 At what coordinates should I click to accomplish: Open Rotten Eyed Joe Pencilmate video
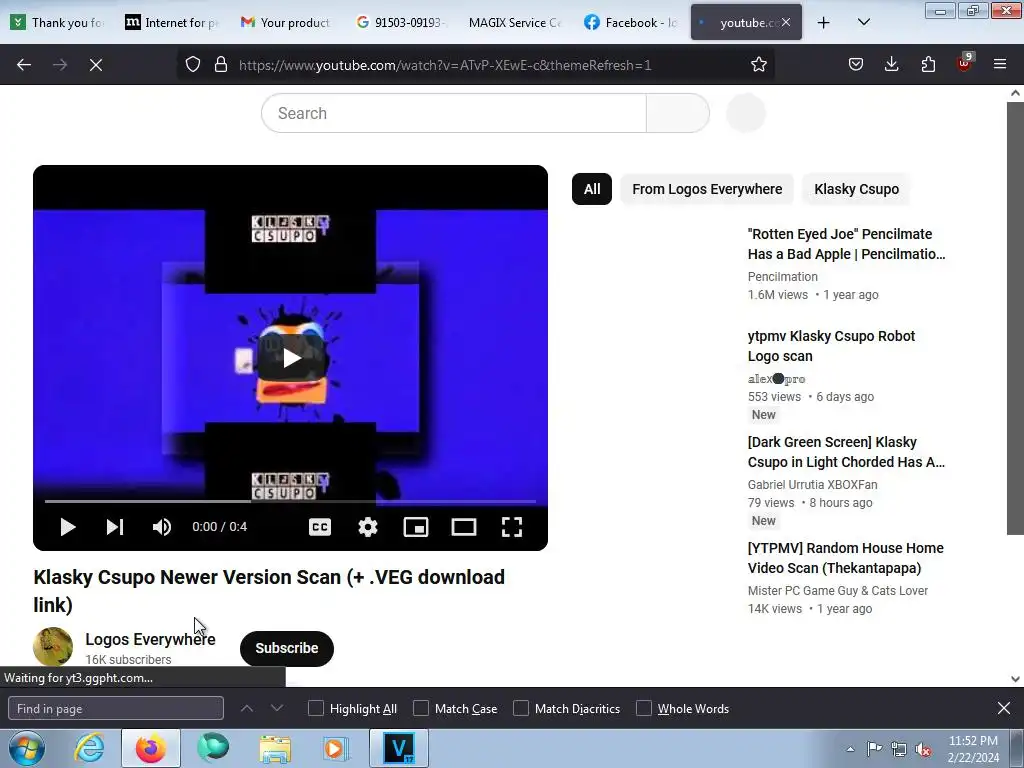[846, 244]
